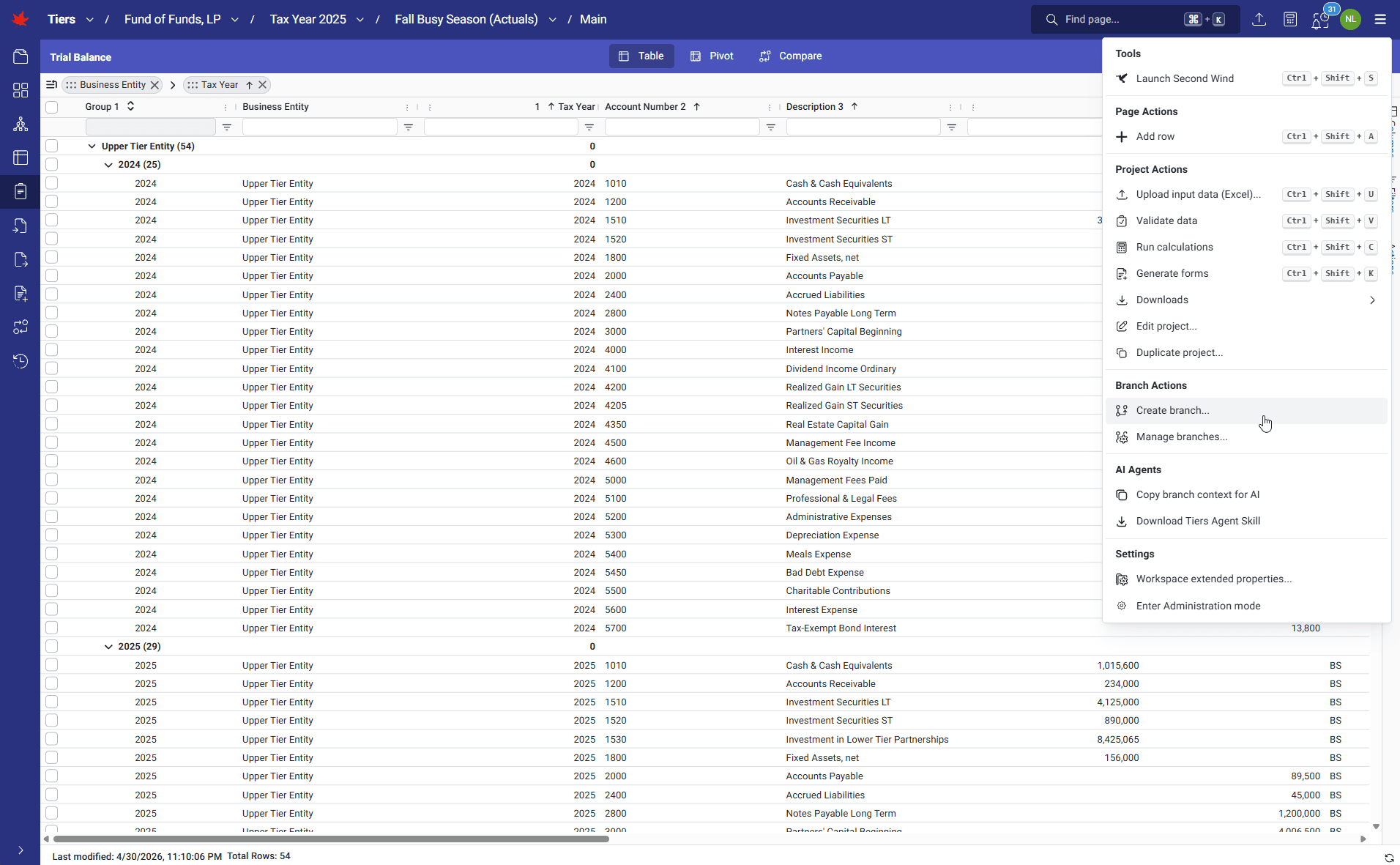The height and width of the screenshot is (865, 1400).
Task: Click the upload icon in top bar
Action: click(1259, 20)
